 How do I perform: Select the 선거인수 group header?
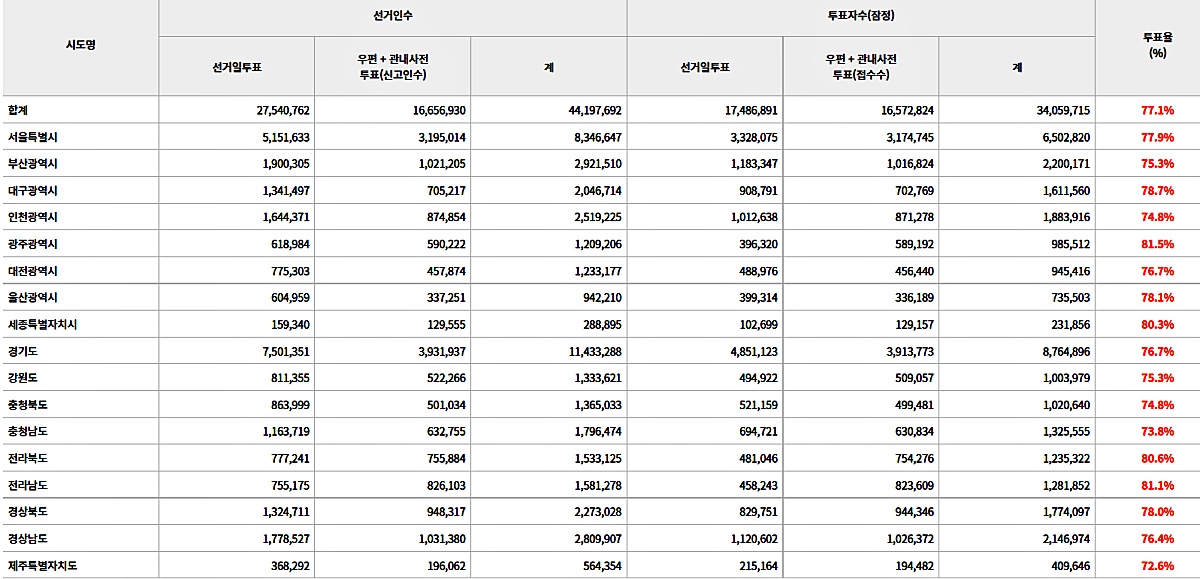392,17
